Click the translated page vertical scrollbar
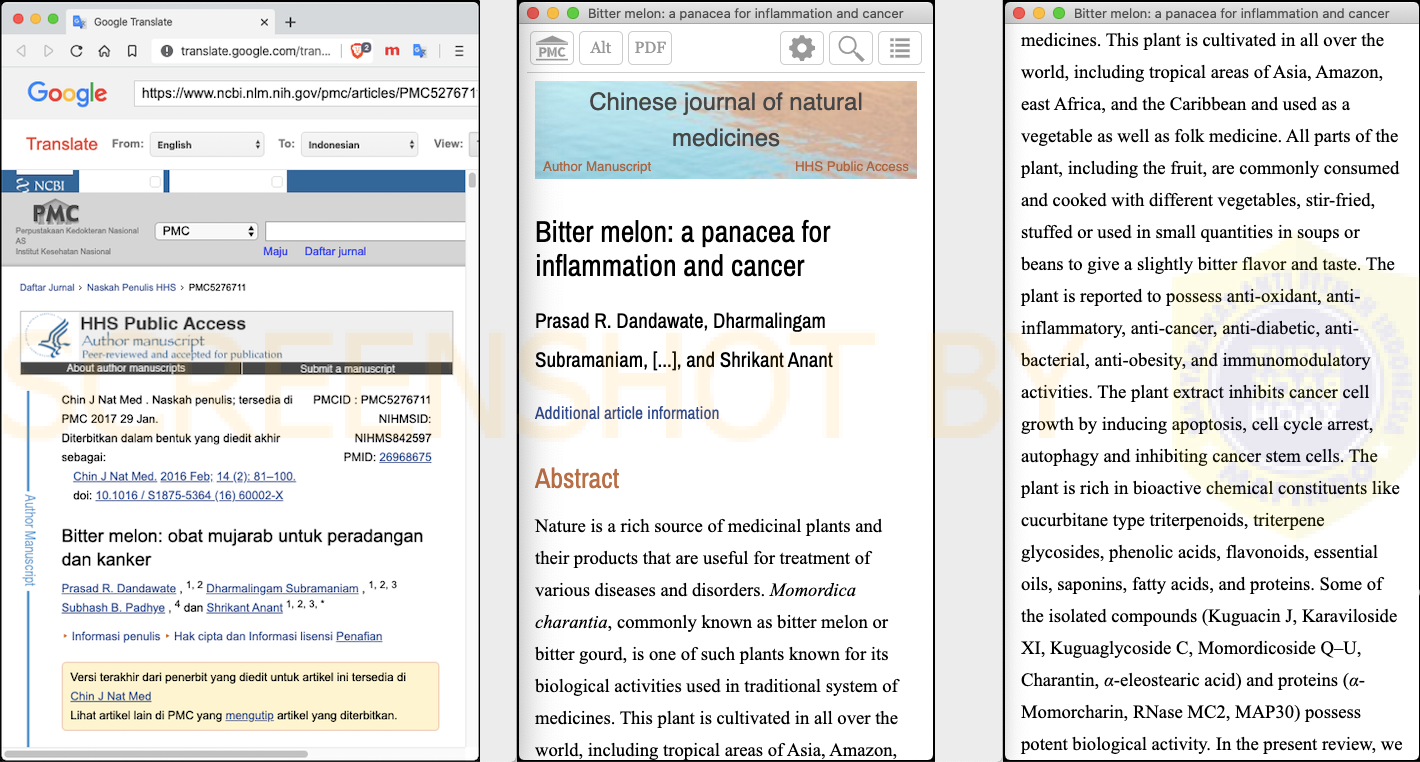Viewport: 1420px width, 762px height. [x=472, y=182]
